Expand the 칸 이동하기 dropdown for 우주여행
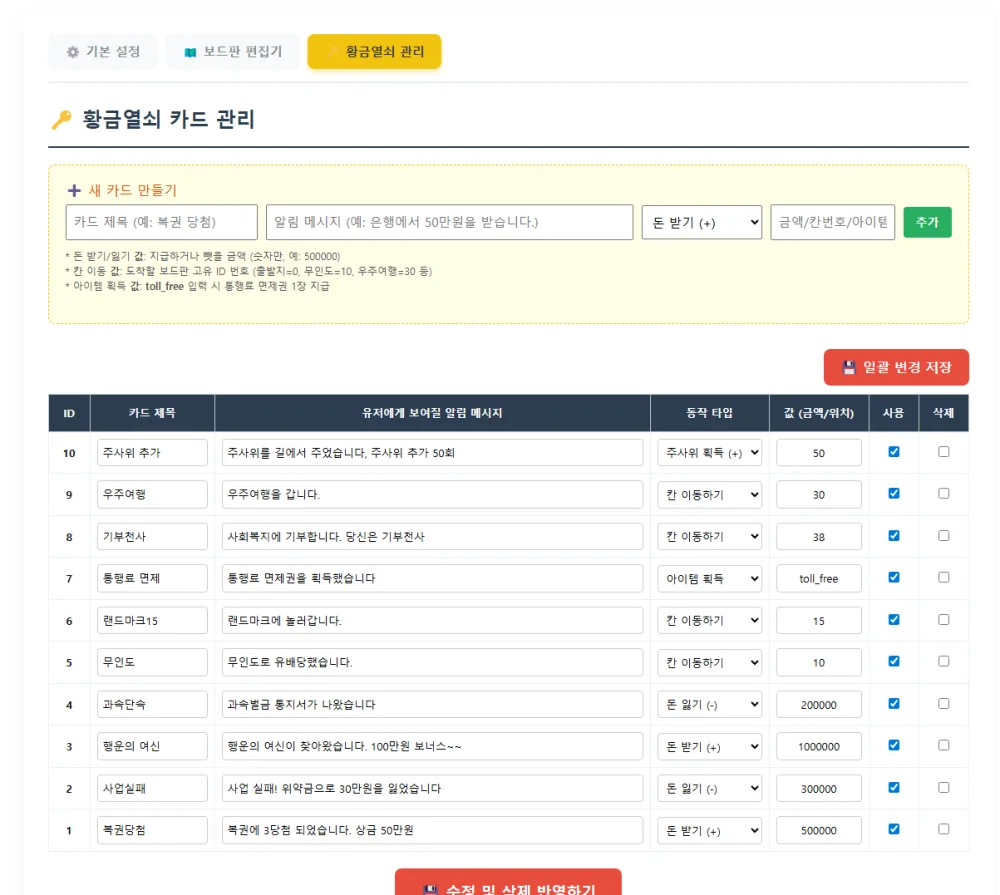The image size is (1000, 895). 710,494
